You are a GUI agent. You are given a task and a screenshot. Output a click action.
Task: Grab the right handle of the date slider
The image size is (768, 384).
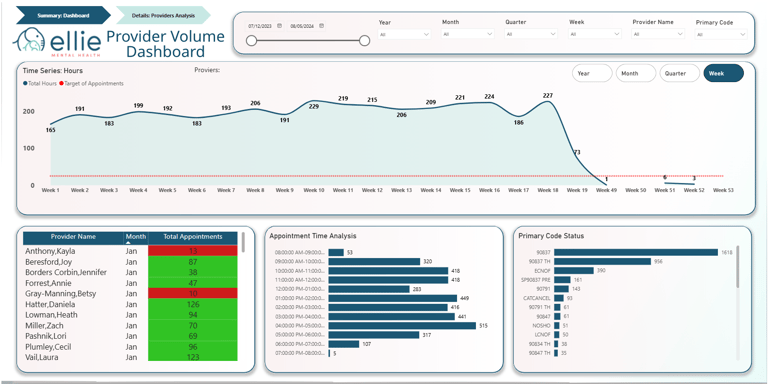point(364,41)
